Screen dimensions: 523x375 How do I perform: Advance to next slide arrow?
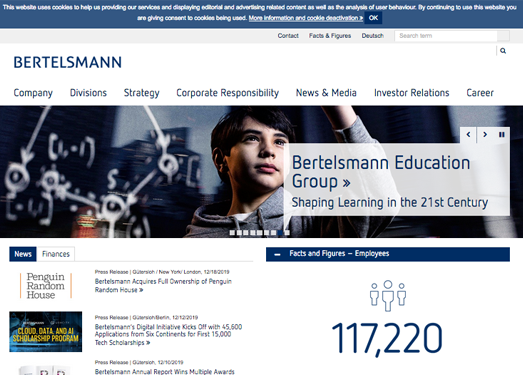pyautogui.click(x=485, y=134)
